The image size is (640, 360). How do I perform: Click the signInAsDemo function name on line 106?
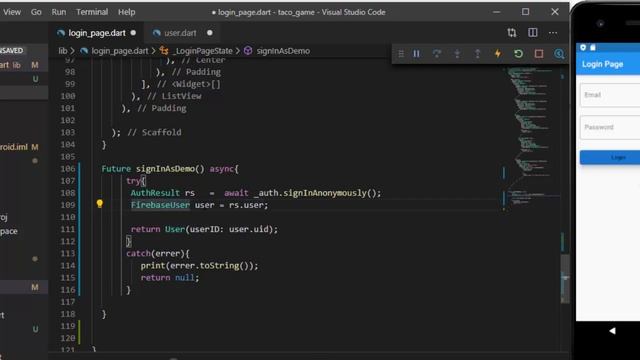click(x=165, y=169)
